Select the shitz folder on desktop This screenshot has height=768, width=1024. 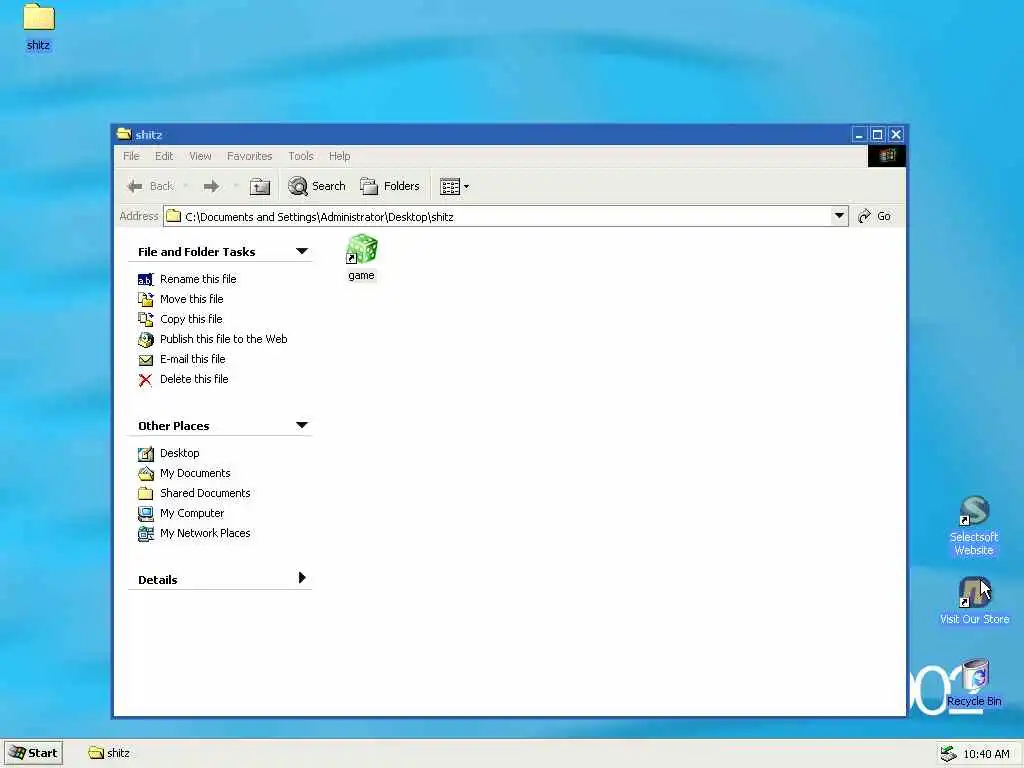click(39, 27)
